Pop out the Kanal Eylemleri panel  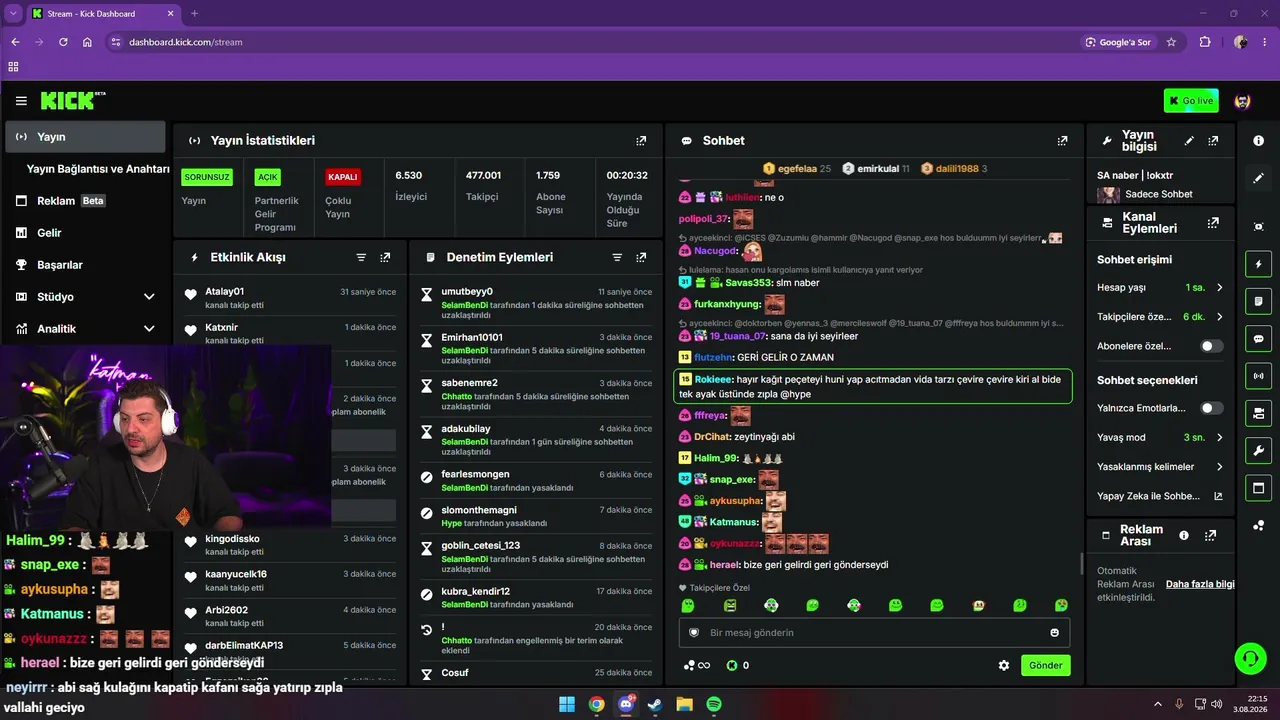pyautogui.click(x=1213, y=223)
